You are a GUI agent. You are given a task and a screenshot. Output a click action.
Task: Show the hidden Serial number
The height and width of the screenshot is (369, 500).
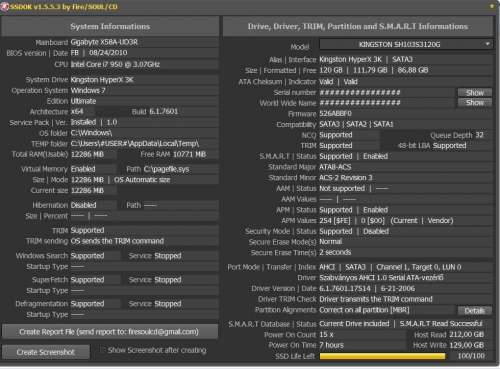(475, 92)
